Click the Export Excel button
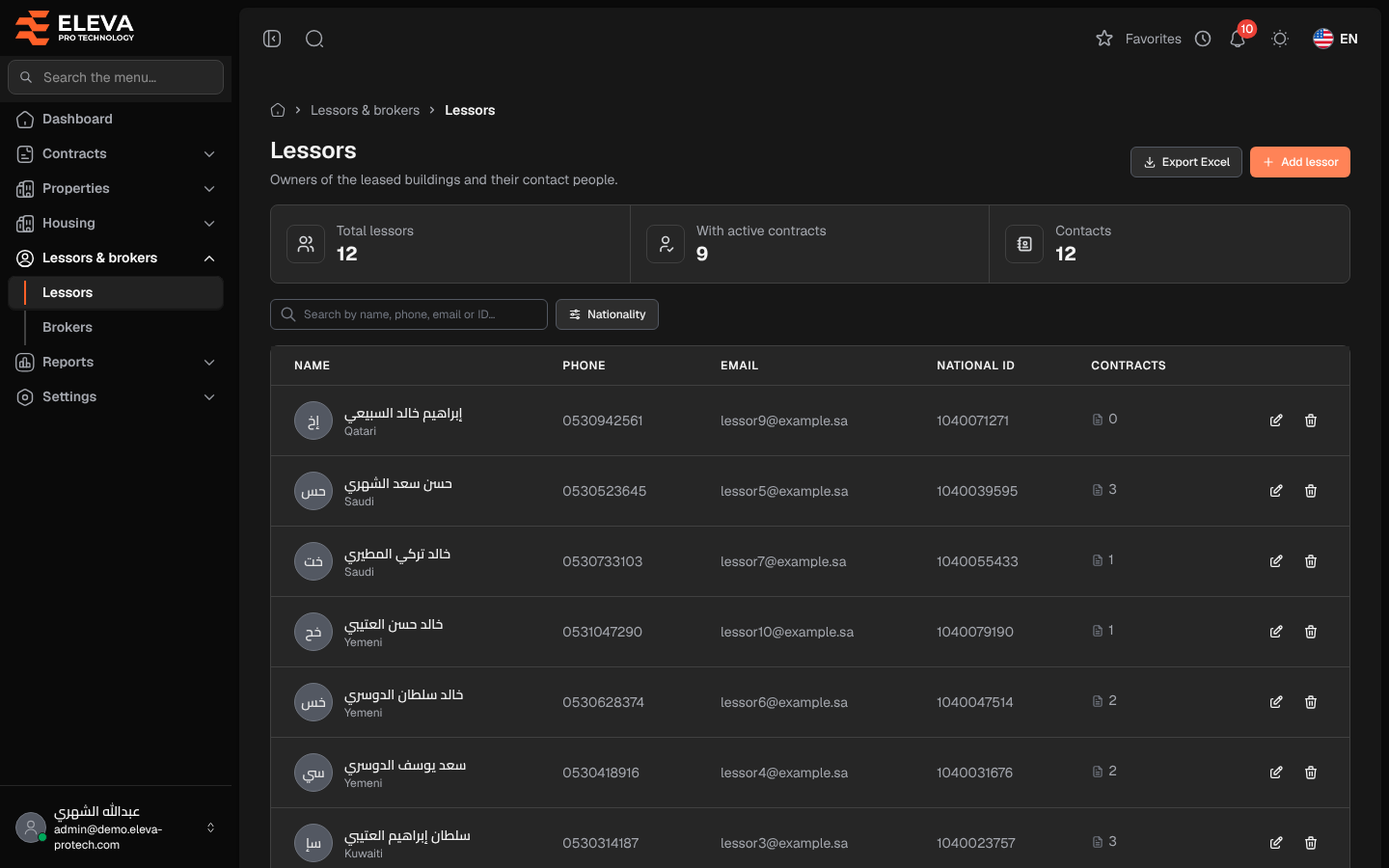The width and height of the screenshot is (1389, 868). (x=1186, y=162)
